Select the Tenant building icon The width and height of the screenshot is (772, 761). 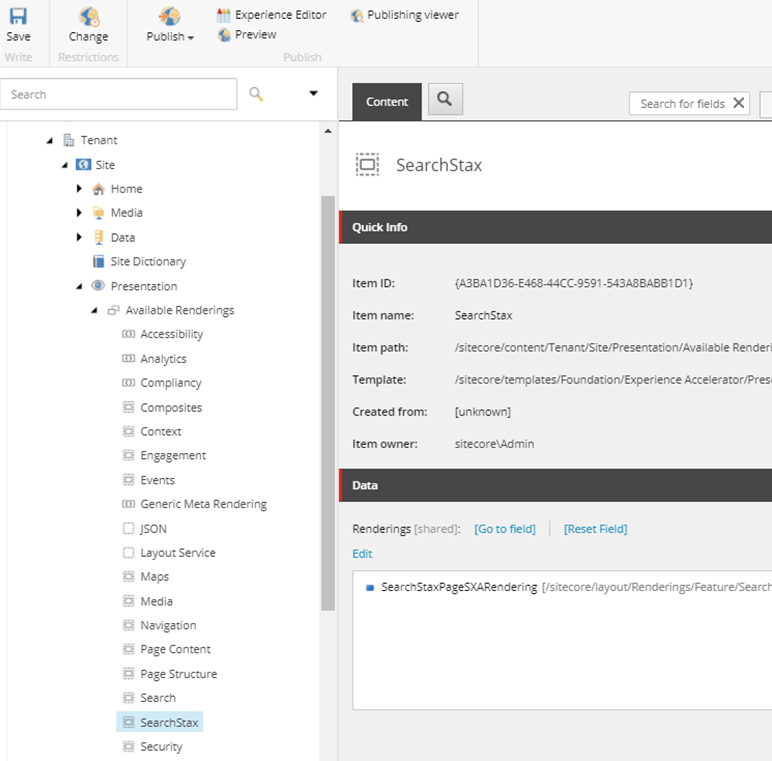(68, 140)
